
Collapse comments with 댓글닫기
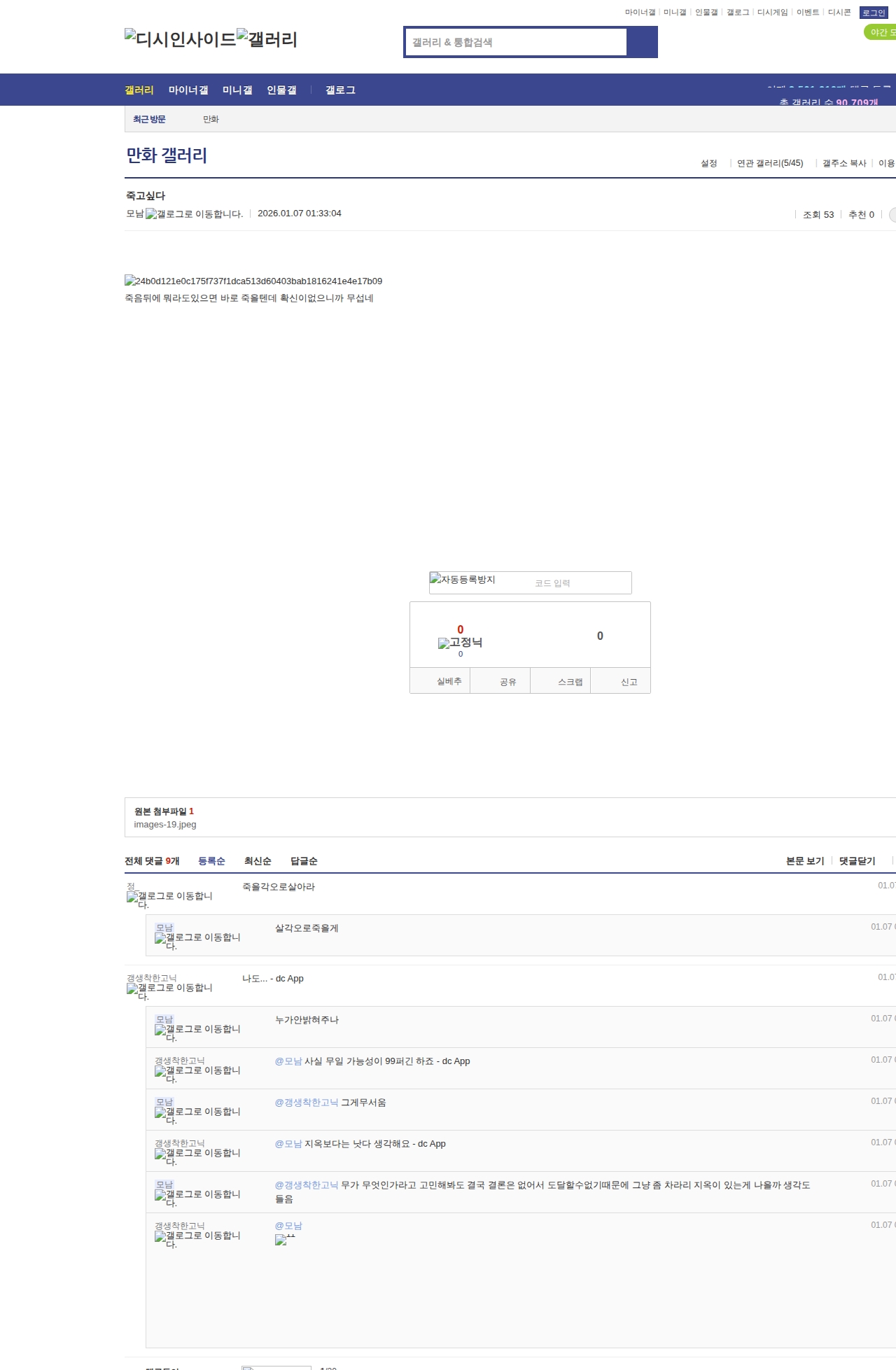(857, 861)
